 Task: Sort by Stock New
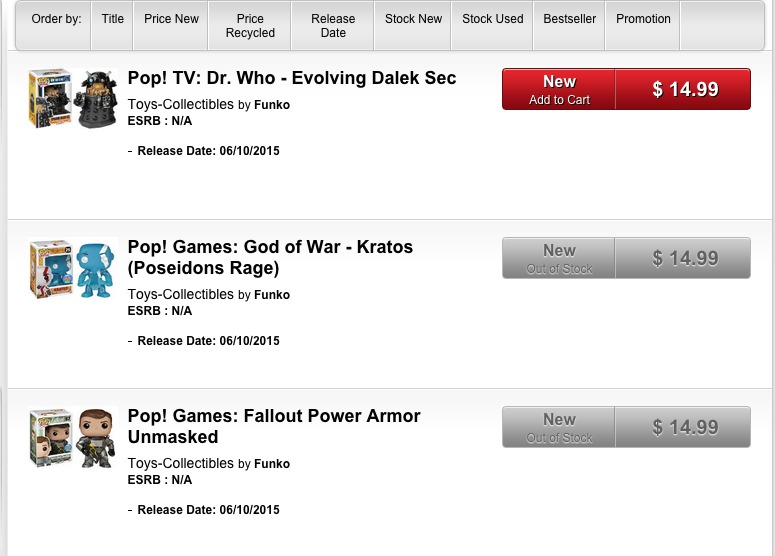(413, 19)
